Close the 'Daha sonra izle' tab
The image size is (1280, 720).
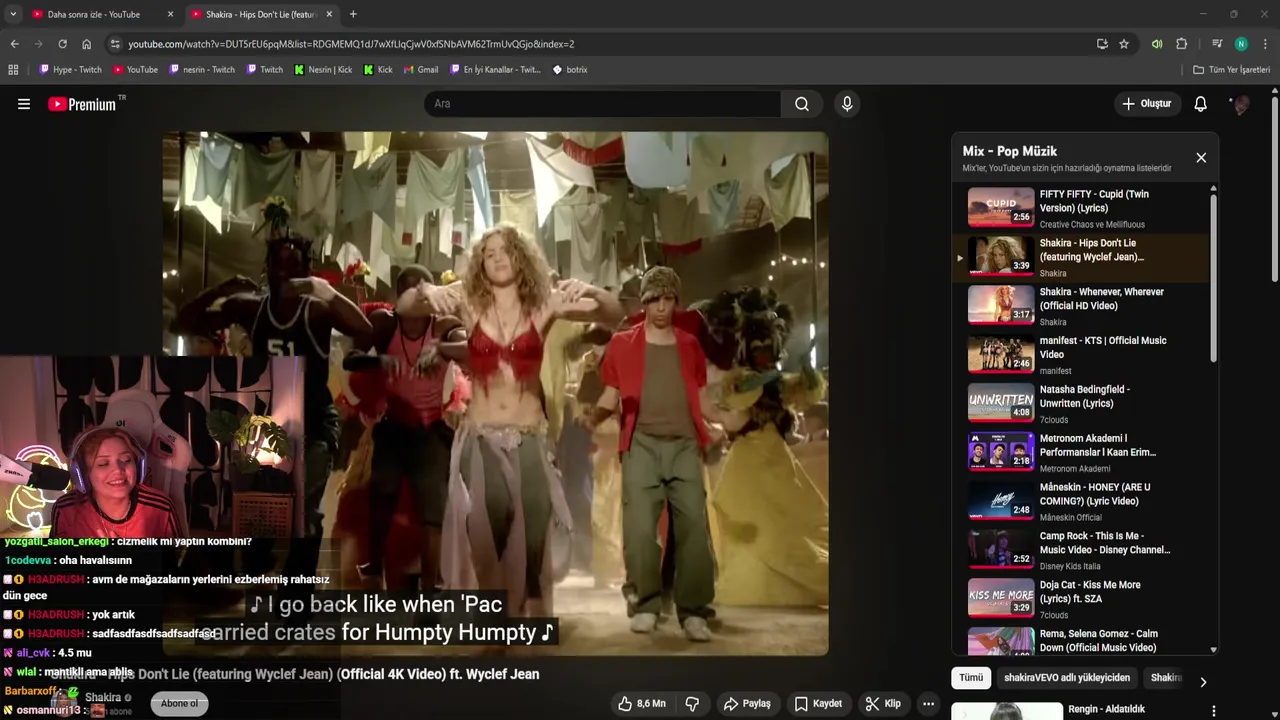point(170,14)
